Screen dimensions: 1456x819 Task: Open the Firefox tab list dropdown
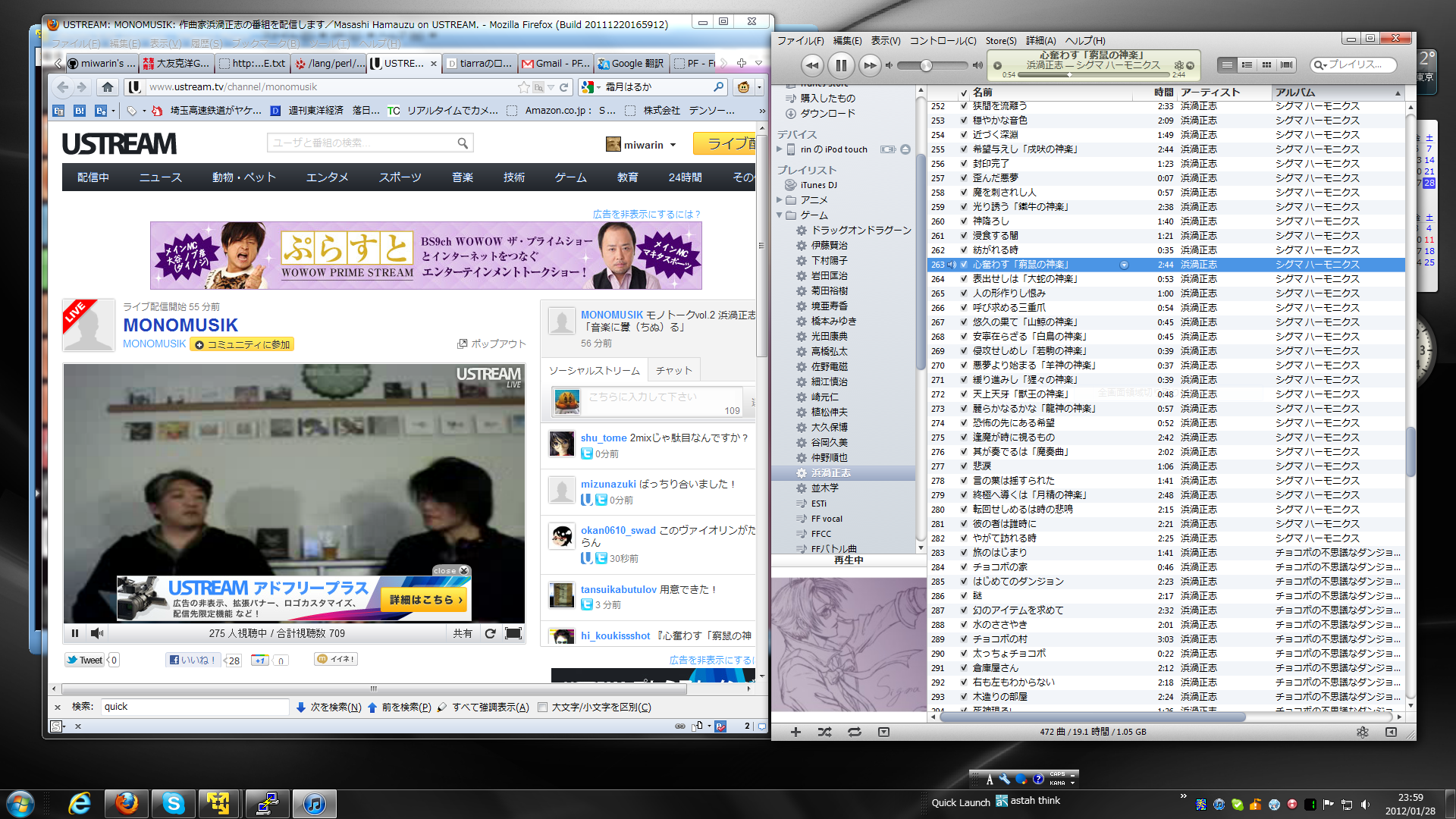click(758, 63)
